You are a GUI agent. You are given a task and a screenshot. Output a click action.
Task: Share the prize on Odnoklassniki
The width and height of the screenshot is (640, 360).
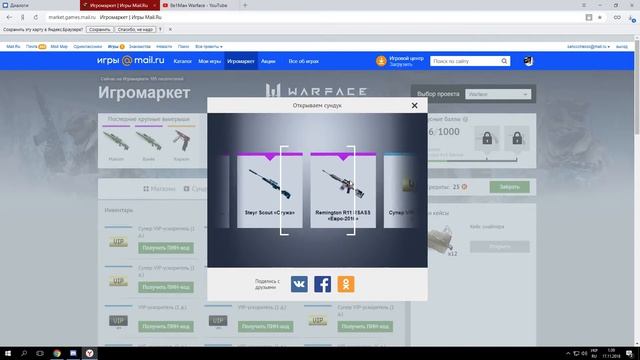[346, 284]
